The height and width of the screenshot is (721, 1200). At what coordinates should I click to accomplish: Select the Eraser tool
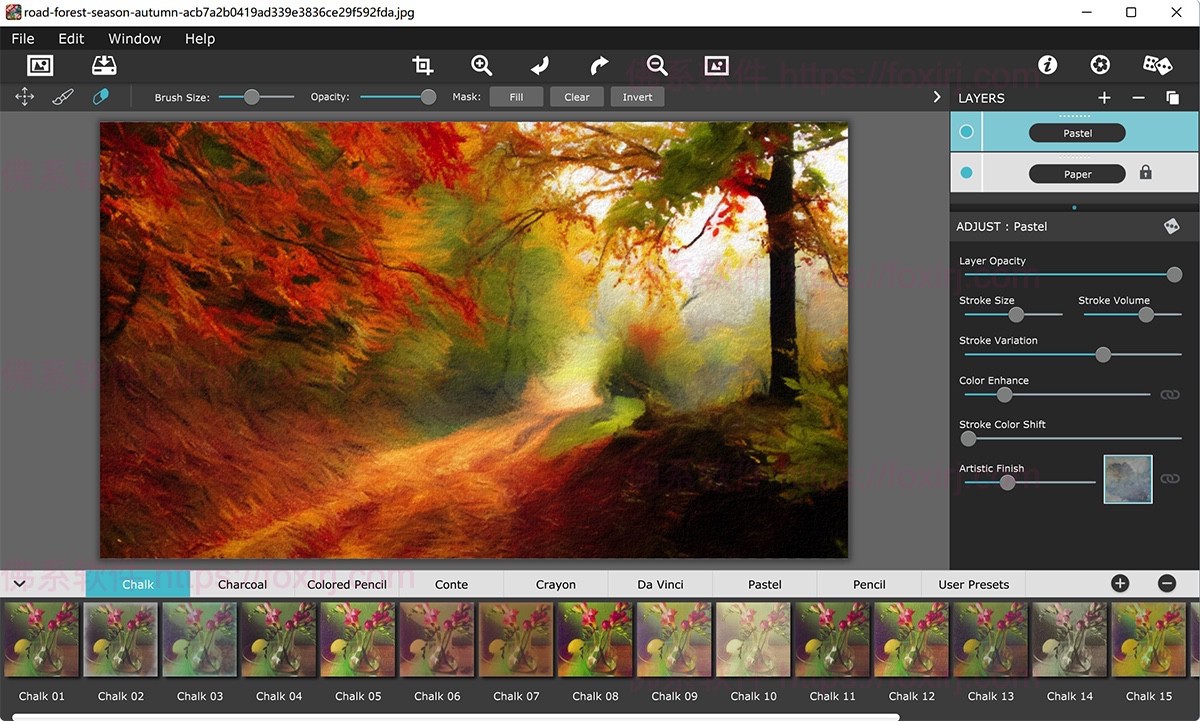coord(100,96)
